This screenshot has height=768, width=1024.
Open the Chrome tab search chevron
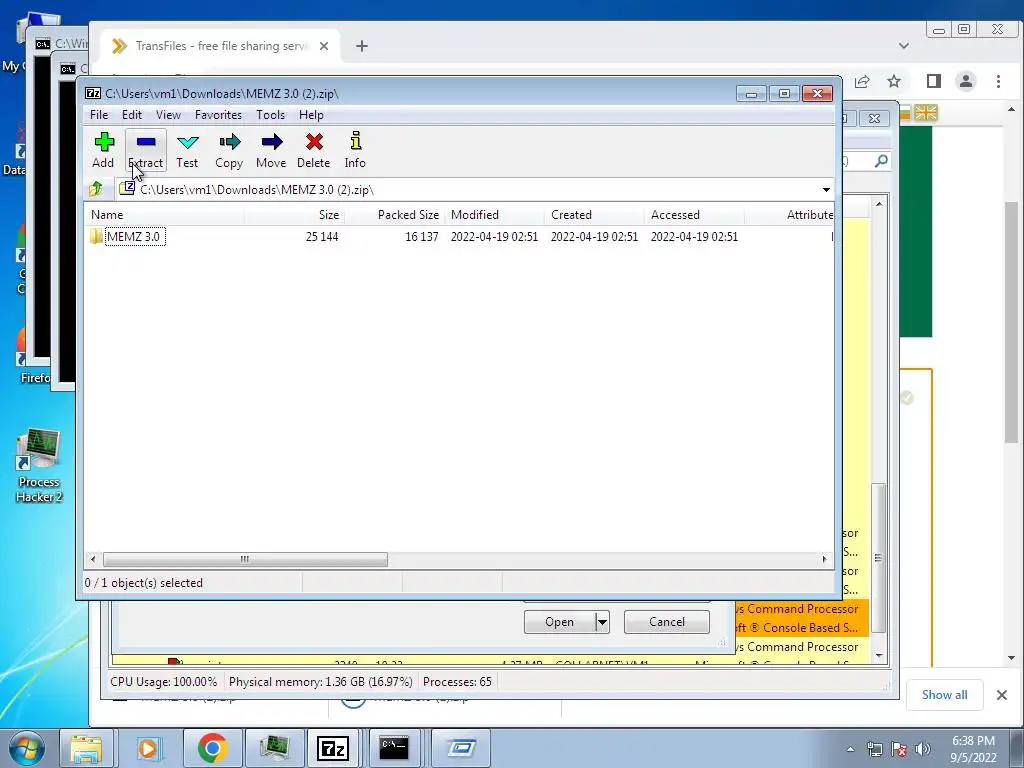[x=904, y=46]
